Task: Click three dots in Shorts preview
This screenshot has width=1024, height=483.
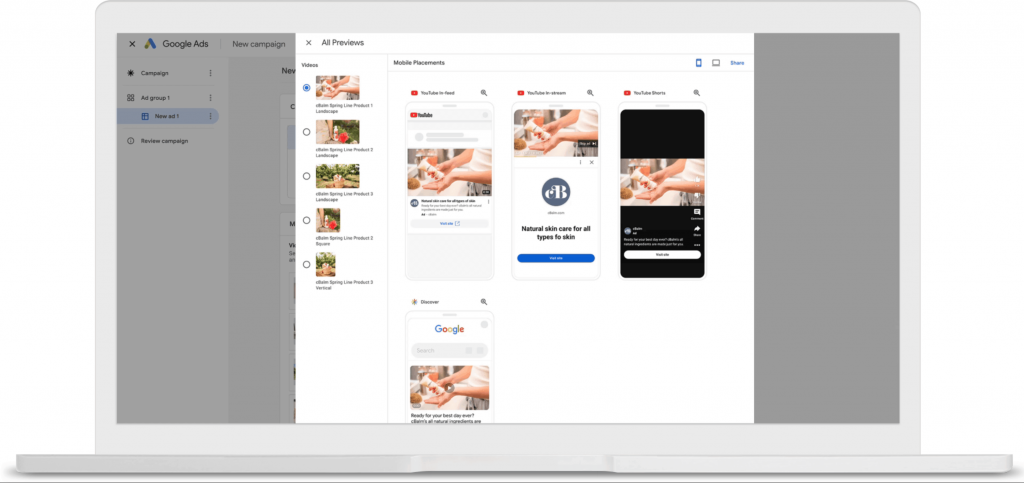Action: click(x=697, y=245)
